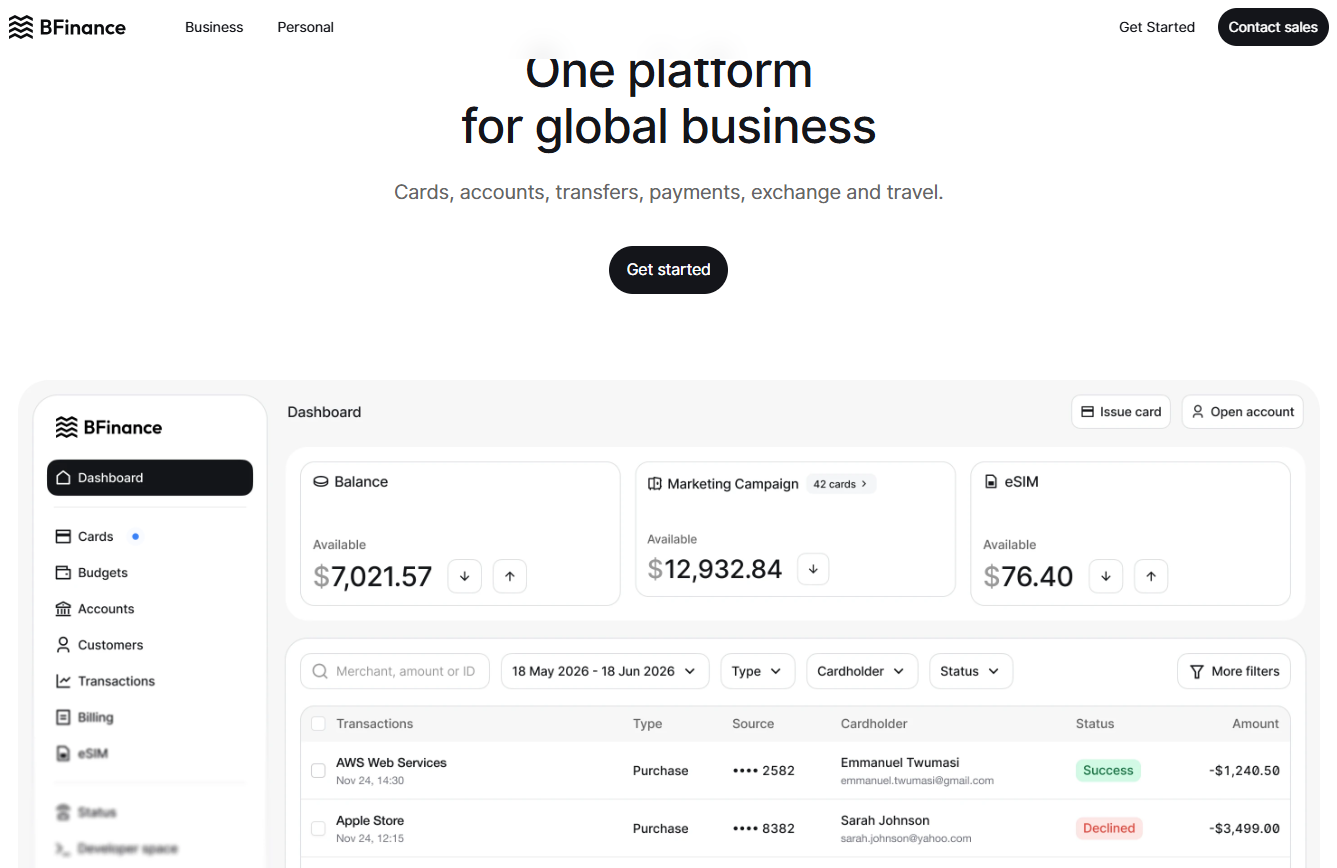The height and width of the screenshot is (868, 1337).
Task: Click the $7,021.57 available balance
Action: pyautogui.click(x=373, y=576)
